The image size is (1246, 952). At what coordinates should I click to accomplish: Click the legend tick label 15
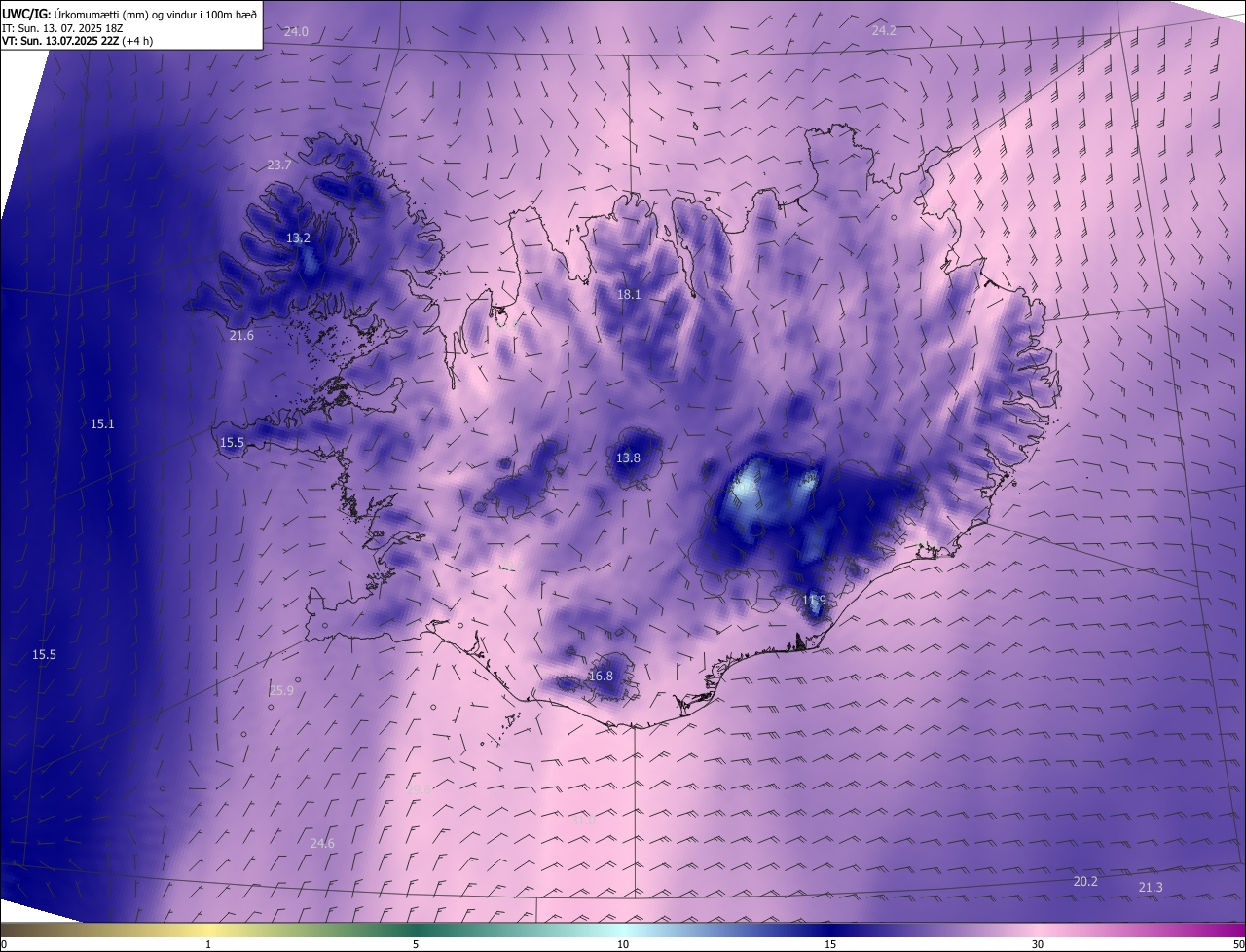coord(830,944)
